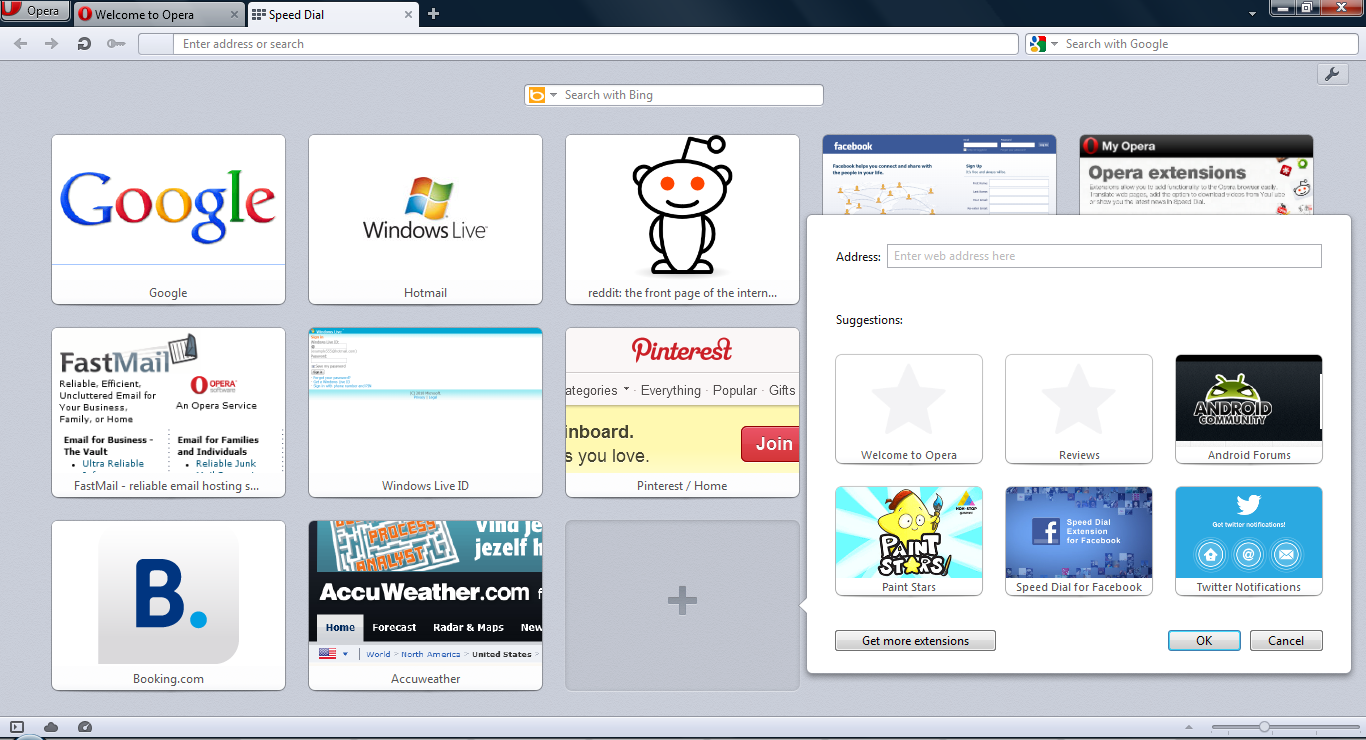Click the Speed Dial grid tab icon

click(x=258, y=15)
